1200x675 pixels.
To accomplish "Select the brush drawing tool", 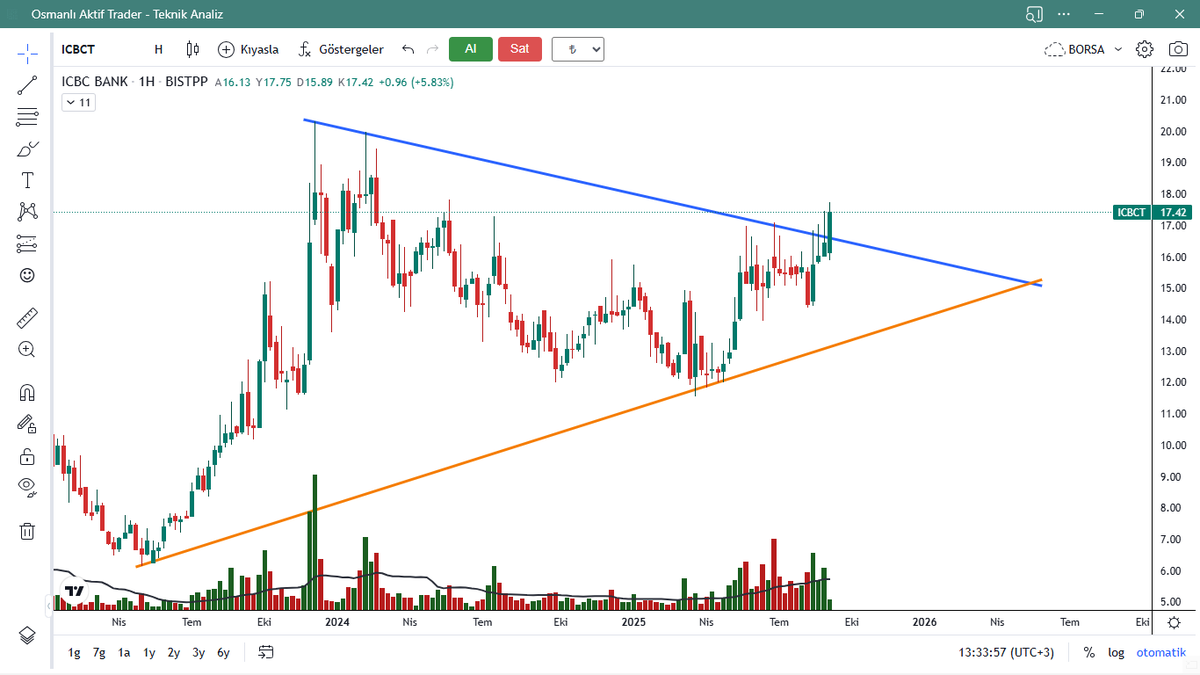I will coord(27,149).
